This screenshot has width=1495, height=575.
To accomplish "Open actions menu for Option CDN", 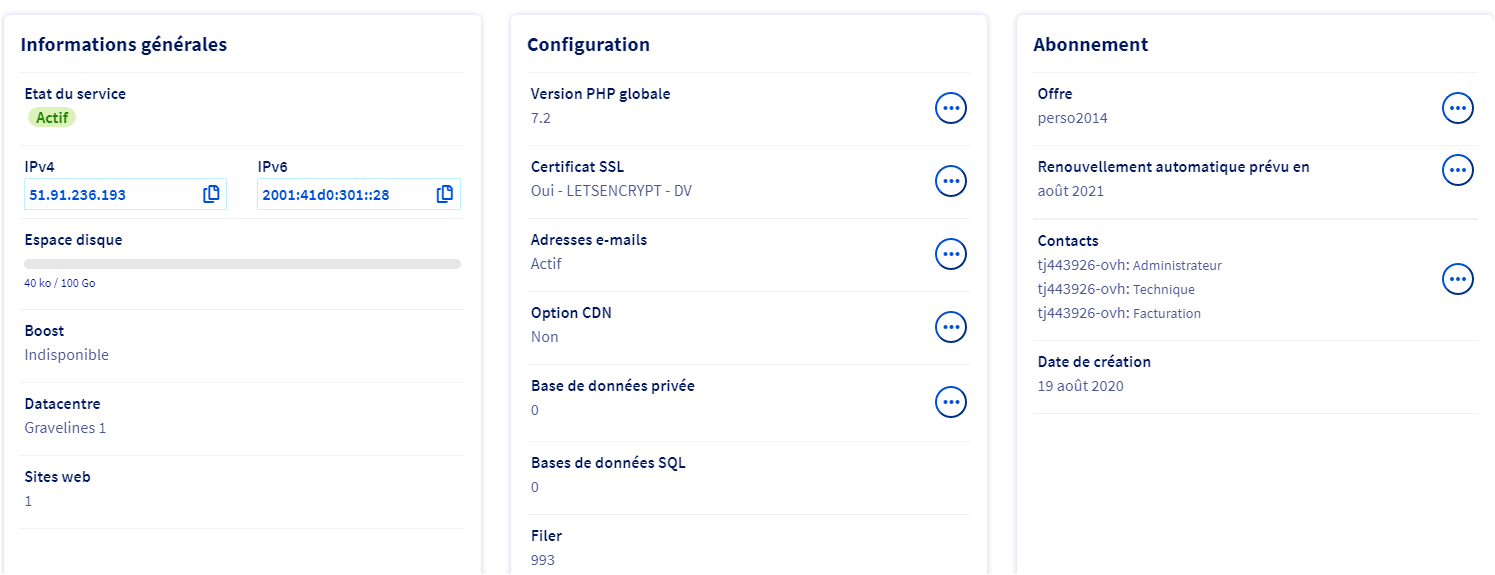I will point(951,327).
